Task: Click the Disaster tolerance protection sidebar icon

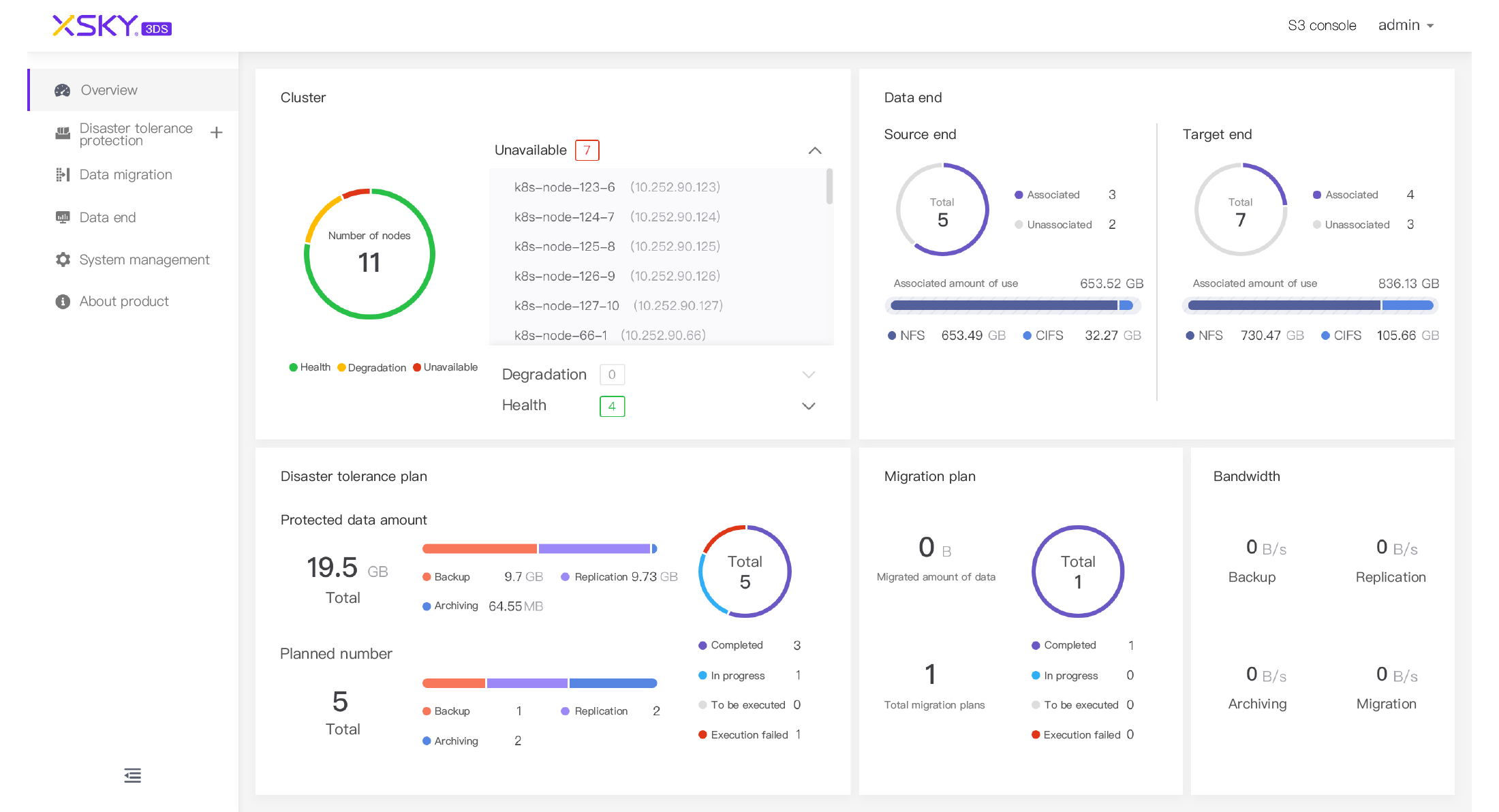Action: (x=63, y=134)
